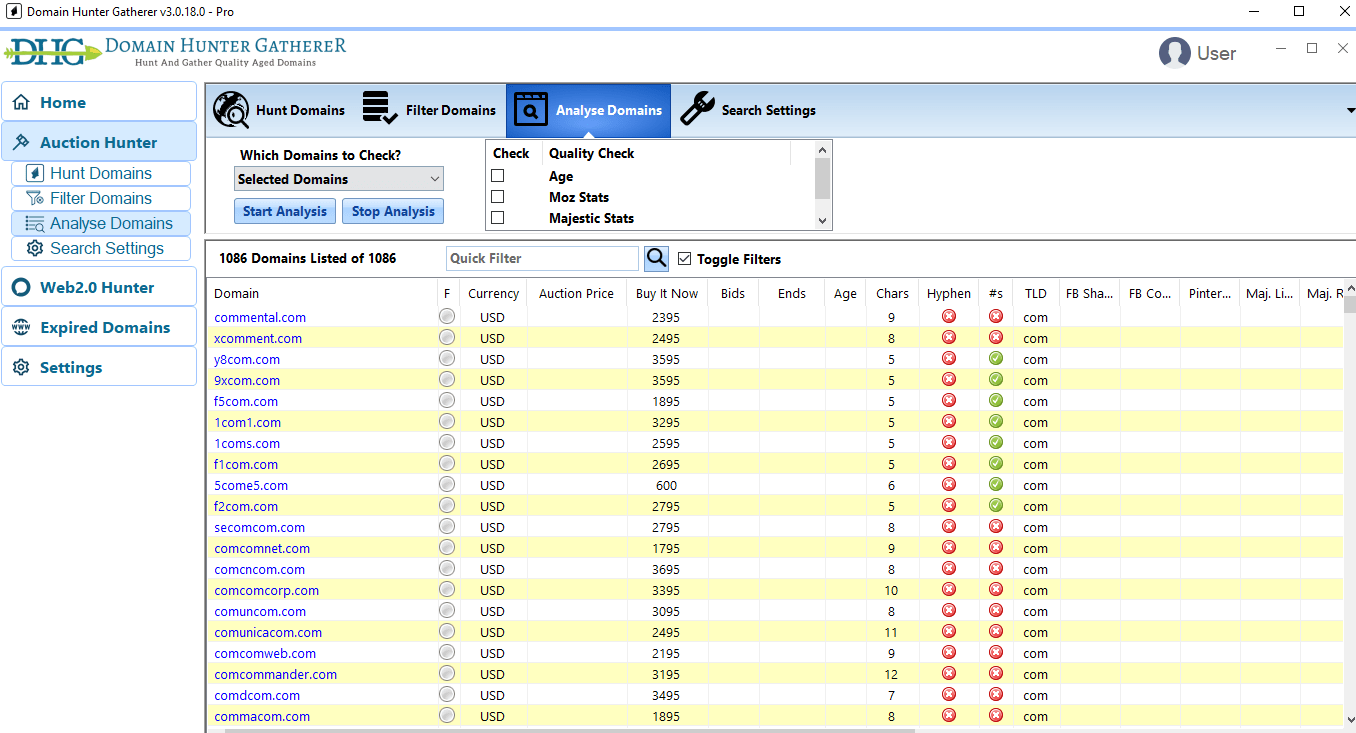
Task: Click the Home house icon in sidebar
Action: click(x=21, y=102)
